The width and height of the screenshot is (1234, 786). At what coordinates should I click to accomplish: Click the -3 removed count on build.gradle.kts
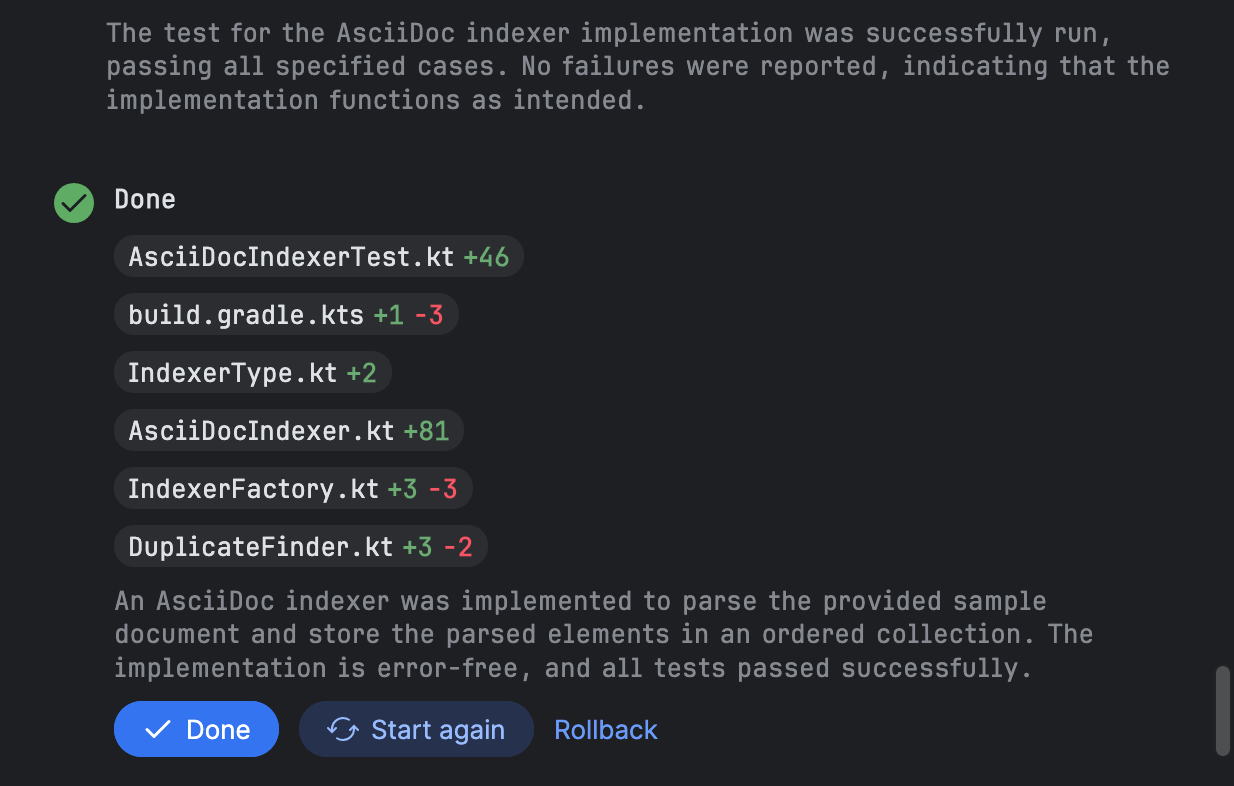pyautogui.click(x=428, y=315)
